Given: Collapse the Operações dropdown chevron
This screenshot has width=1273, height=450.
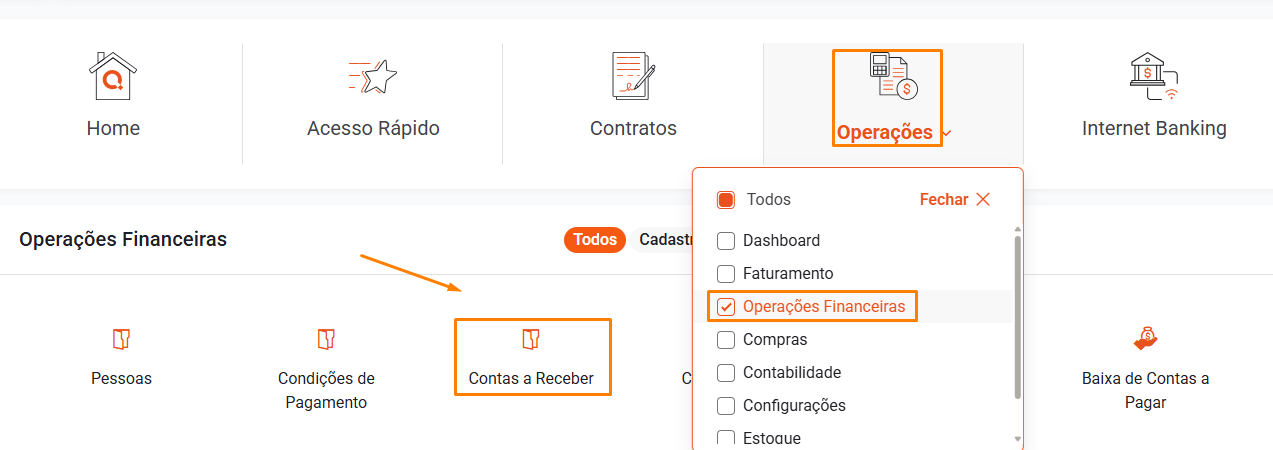Looking at the screenshot, I should tap(947, 133).
